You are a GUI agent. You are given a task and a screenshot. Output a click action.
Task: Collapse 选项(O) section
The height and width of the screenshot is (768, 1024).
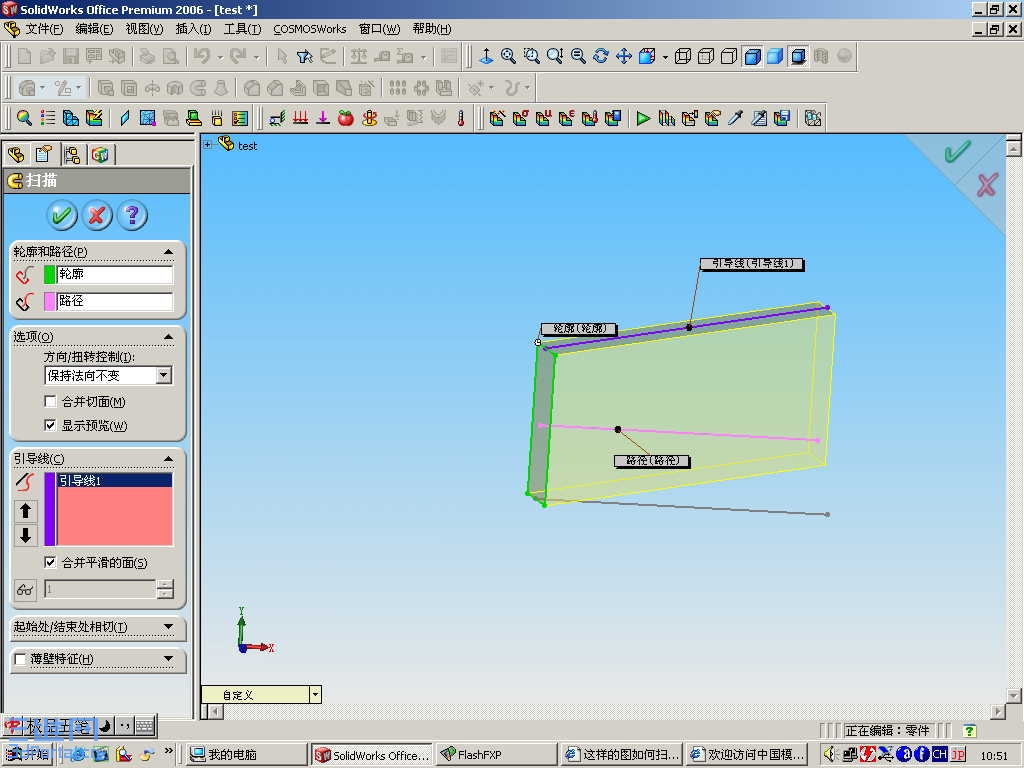coord(168,336)
